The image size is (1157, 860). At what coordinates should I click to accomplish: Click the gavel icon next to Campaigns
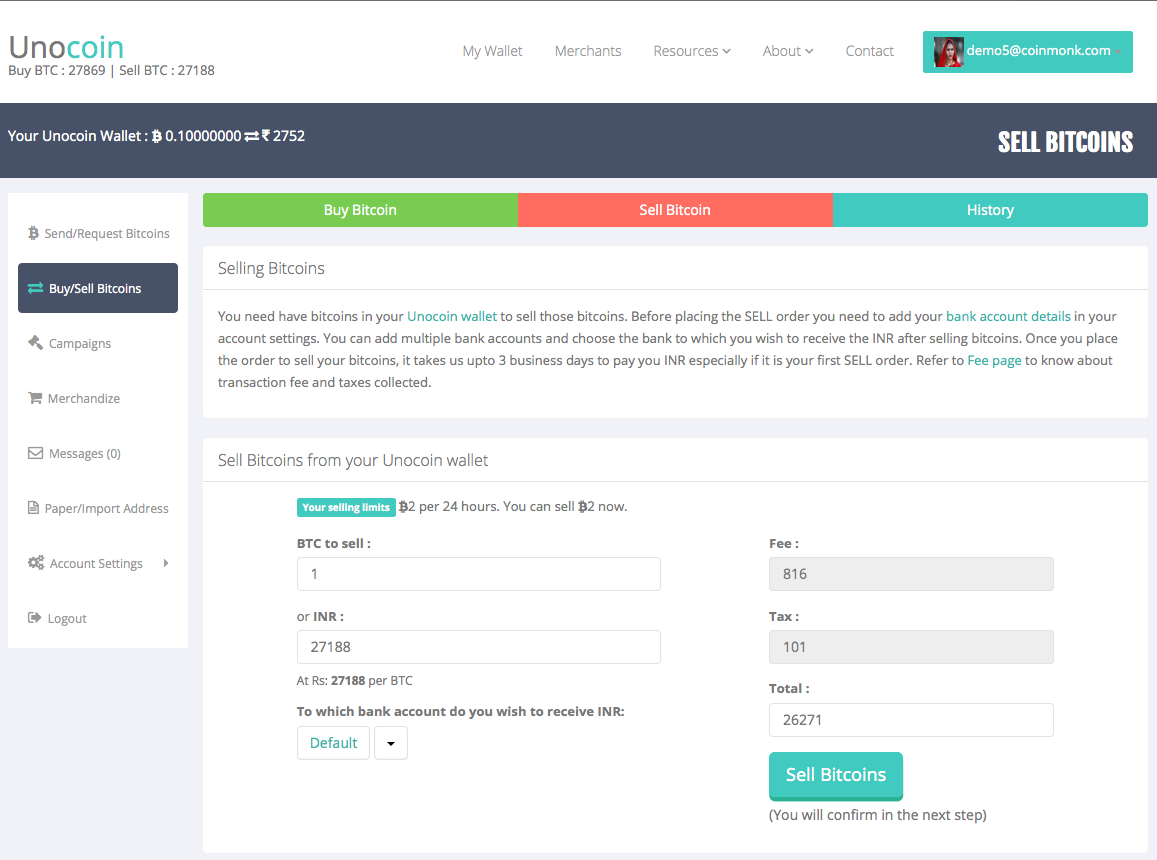(x=35, y=343)
